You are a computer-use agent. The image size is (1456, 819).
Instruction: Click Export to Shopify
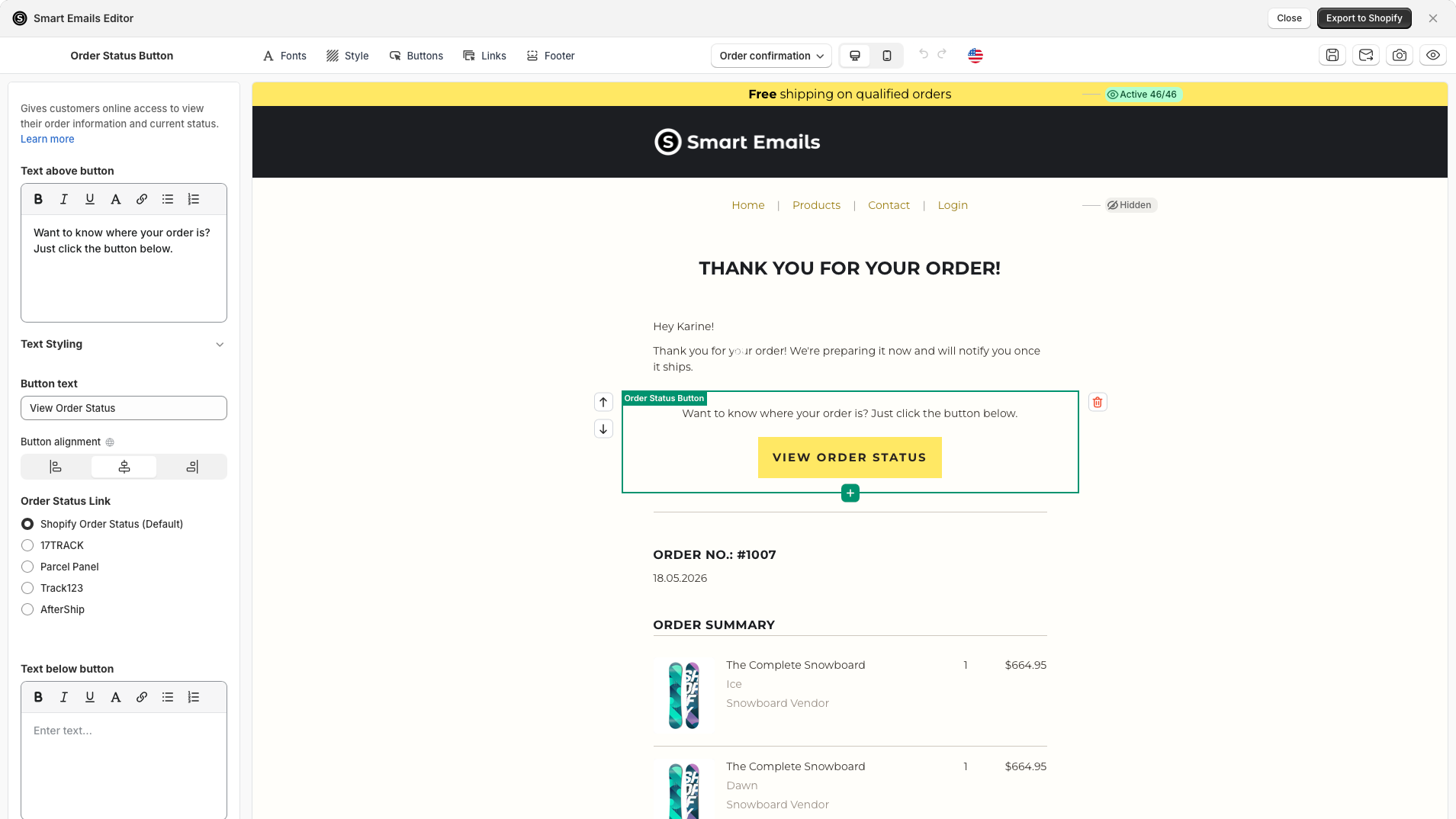pos(1364,18)
